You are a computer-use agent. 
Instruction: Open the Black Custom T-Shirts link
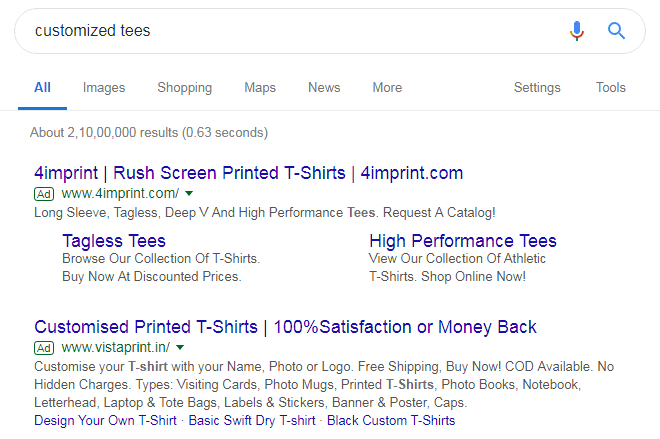[391, 420]
